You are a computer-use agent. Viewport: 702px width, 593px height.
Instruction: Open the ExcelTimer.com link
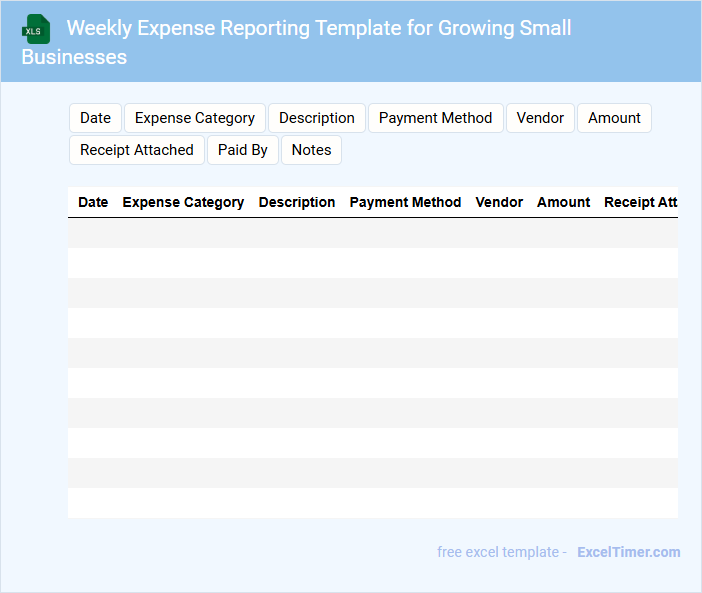click(628, 552)
